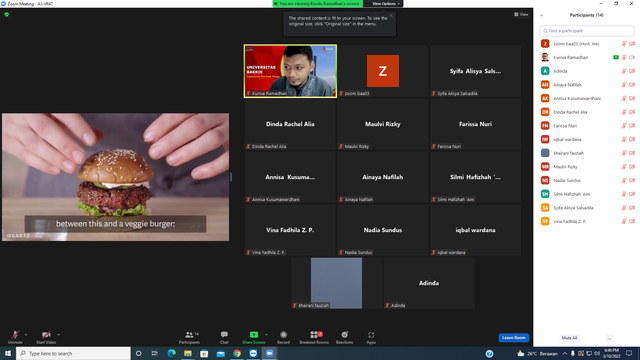The height and width of the screenshot is (360, 640).
Task: Click khairani fauziah's video tile
Action: coord(336,283)
